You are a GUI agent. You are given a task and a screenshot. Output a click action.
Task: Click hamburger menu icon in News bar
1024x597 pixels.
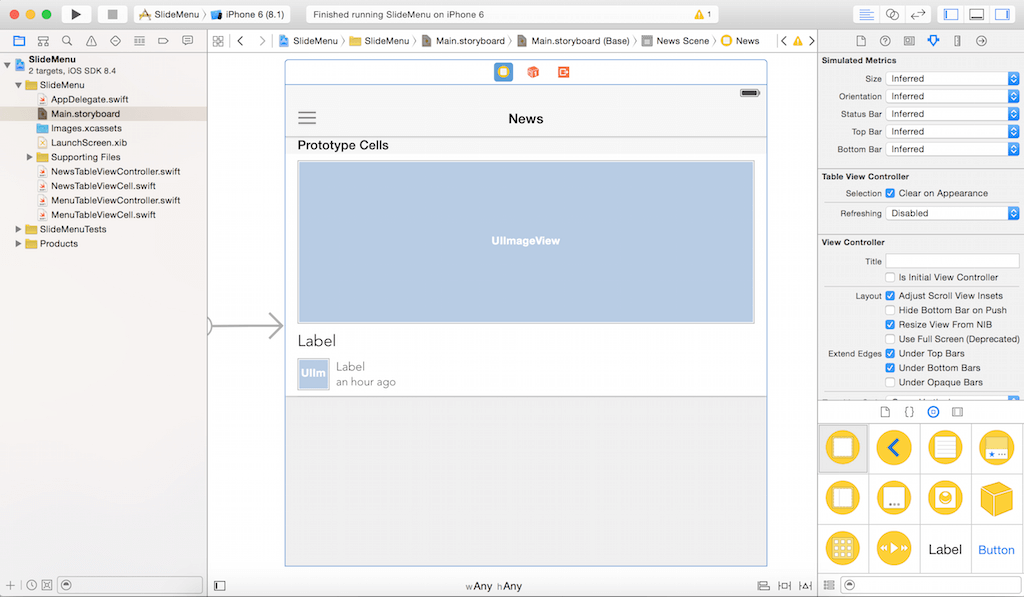tap(307, 118)
